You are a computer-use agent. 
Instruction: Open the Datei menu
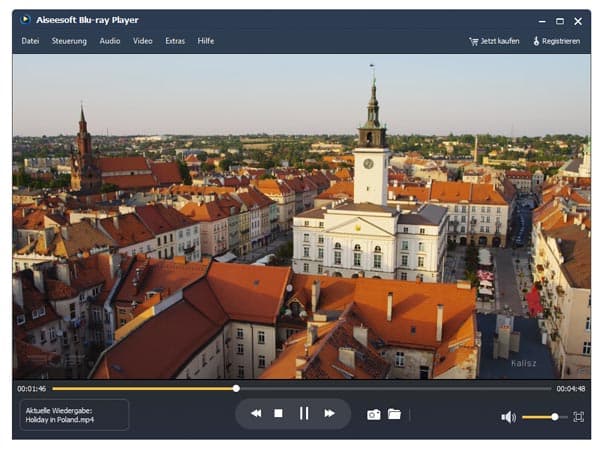(x=30, y=41)
